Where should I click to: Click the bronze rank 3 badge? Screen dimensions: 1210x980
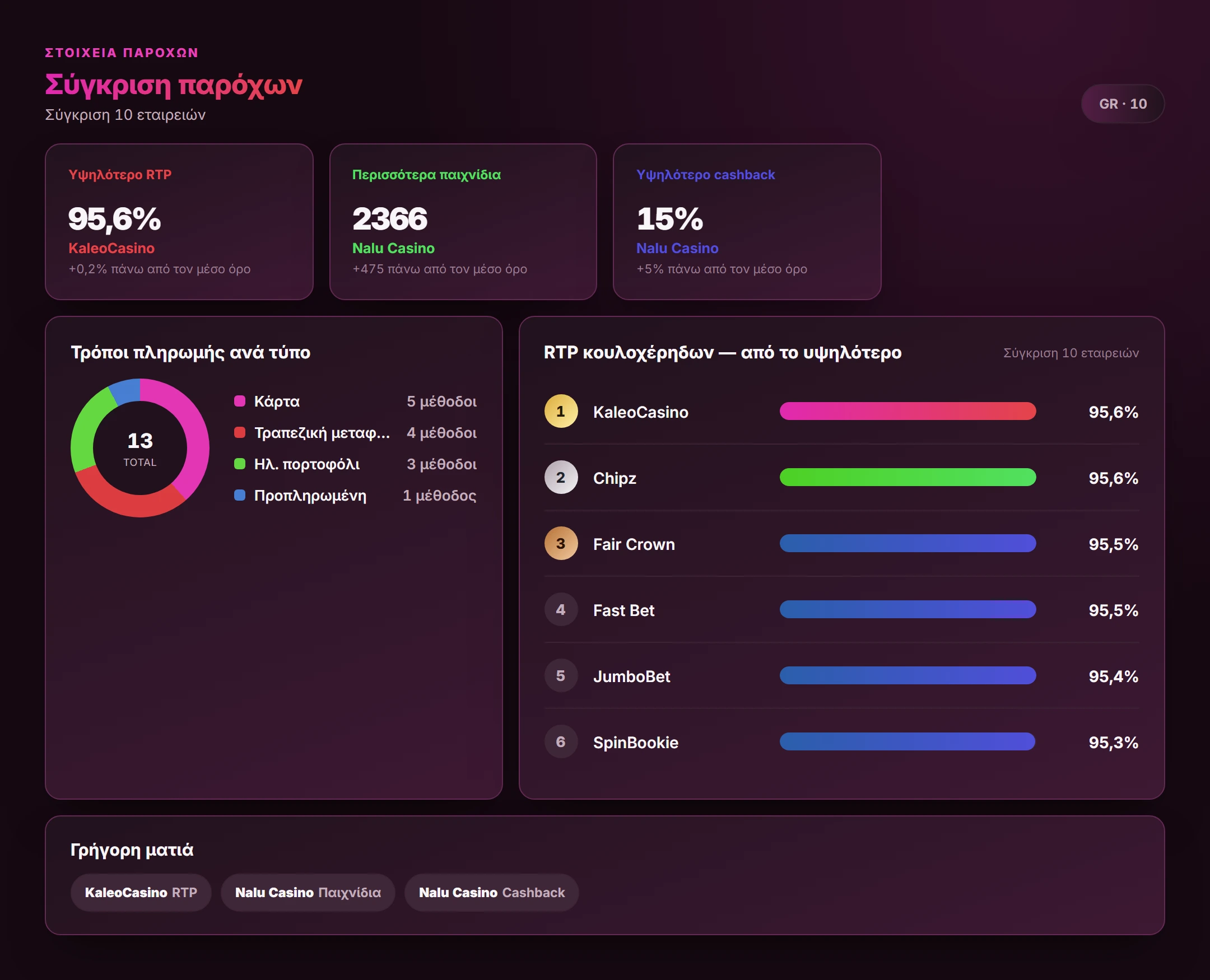tap(561, 544)
